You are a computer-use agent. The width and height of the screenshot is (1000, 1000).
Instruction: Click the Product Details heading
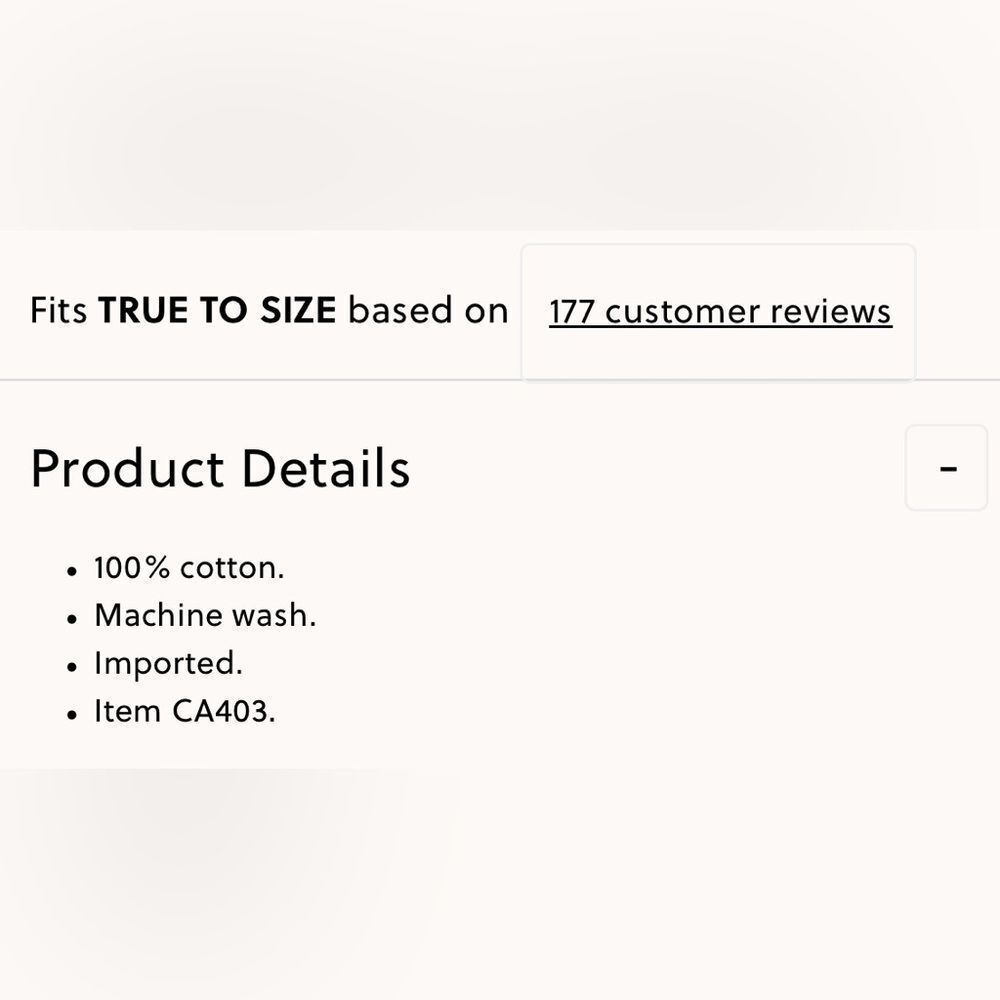tap(220, 468)
